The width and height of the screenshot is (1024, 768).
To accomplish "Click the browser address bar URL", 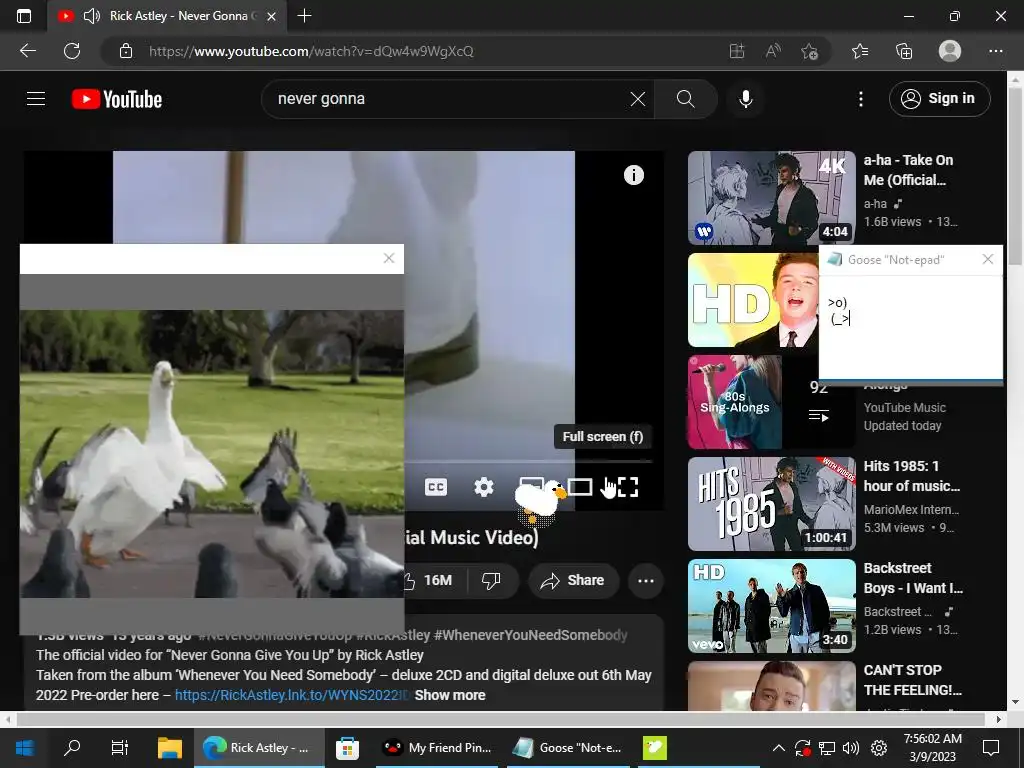I will (311, 52).
